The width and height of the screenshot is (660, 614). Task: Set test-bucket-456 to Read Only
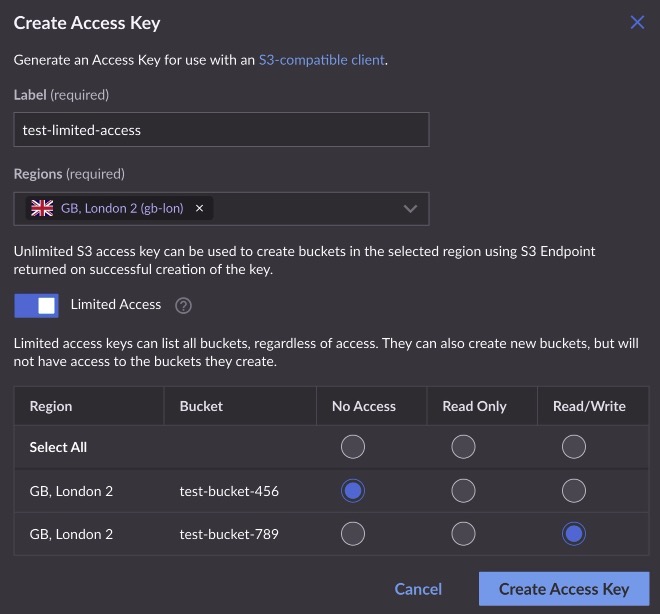[463, 491]
